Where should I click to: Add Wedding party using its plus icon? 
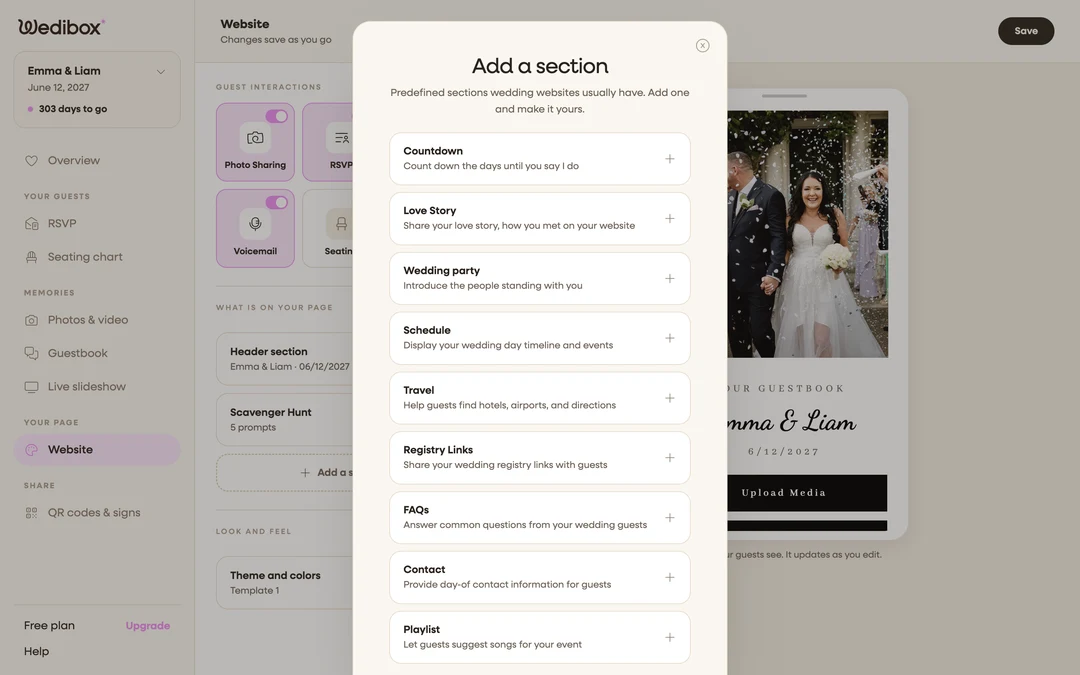coord(669,278)
